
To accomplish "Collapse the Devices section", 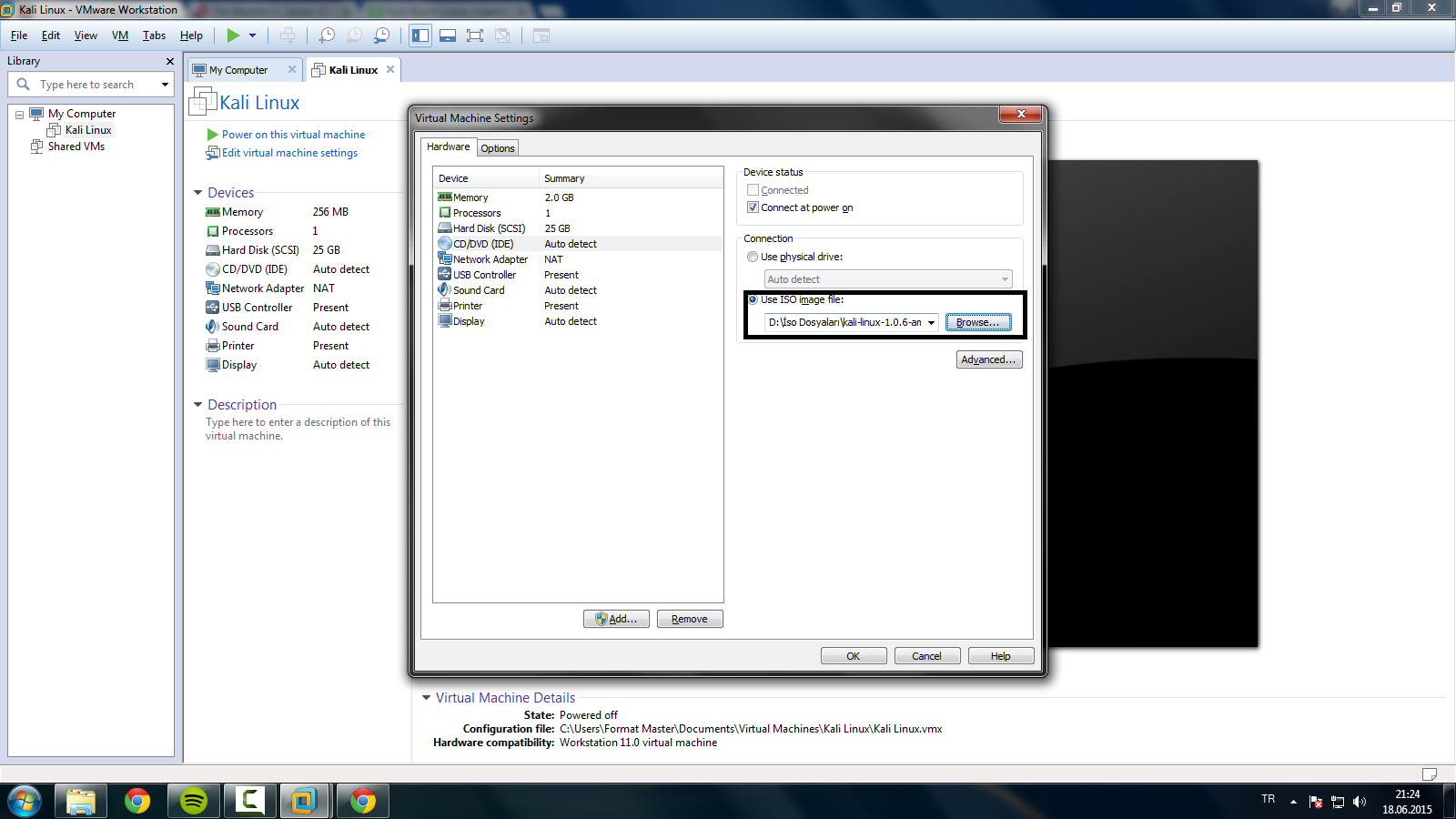I will 198,193.
